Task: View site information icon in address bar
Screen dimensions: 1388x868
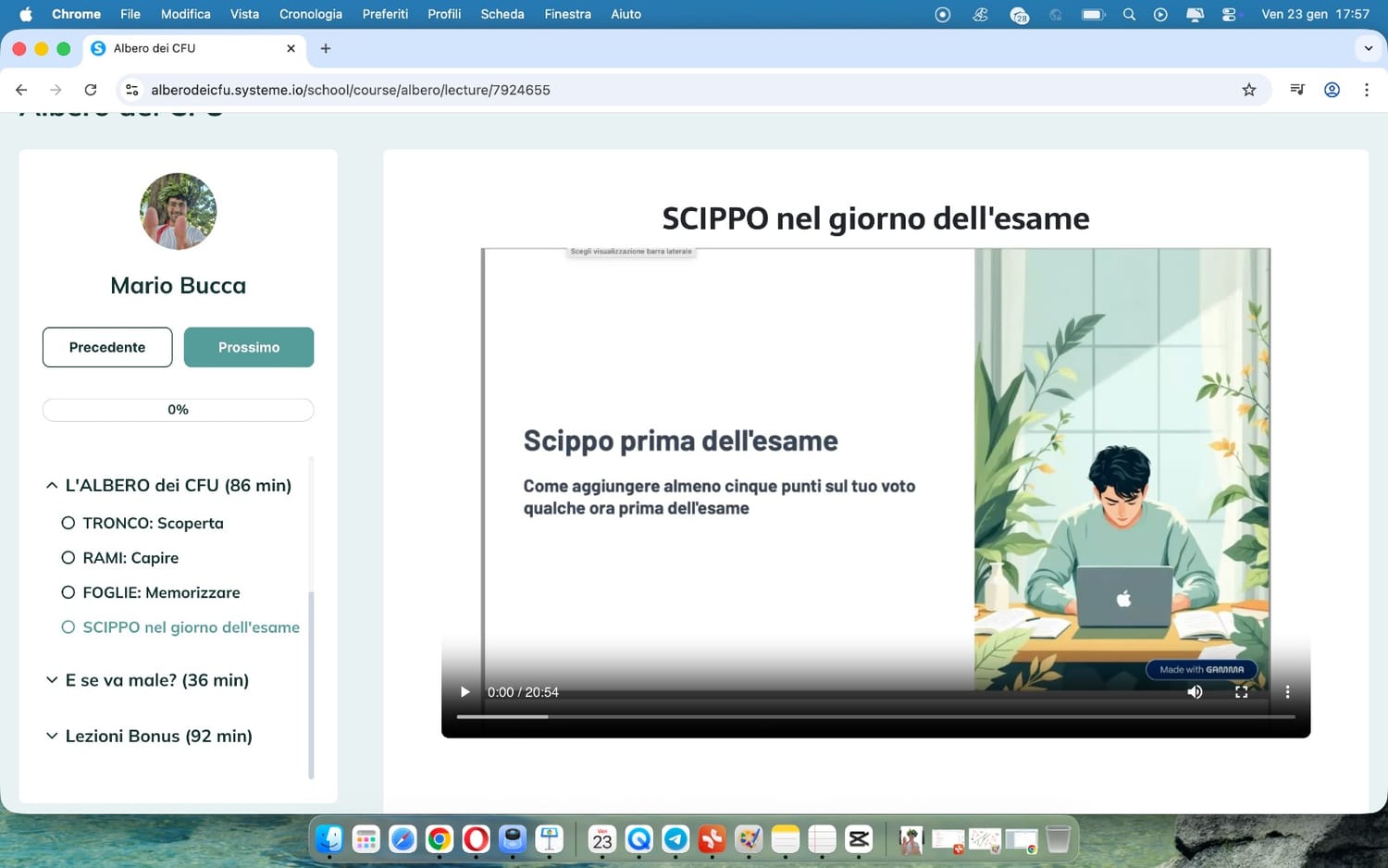Action: [x=132, y=90]
